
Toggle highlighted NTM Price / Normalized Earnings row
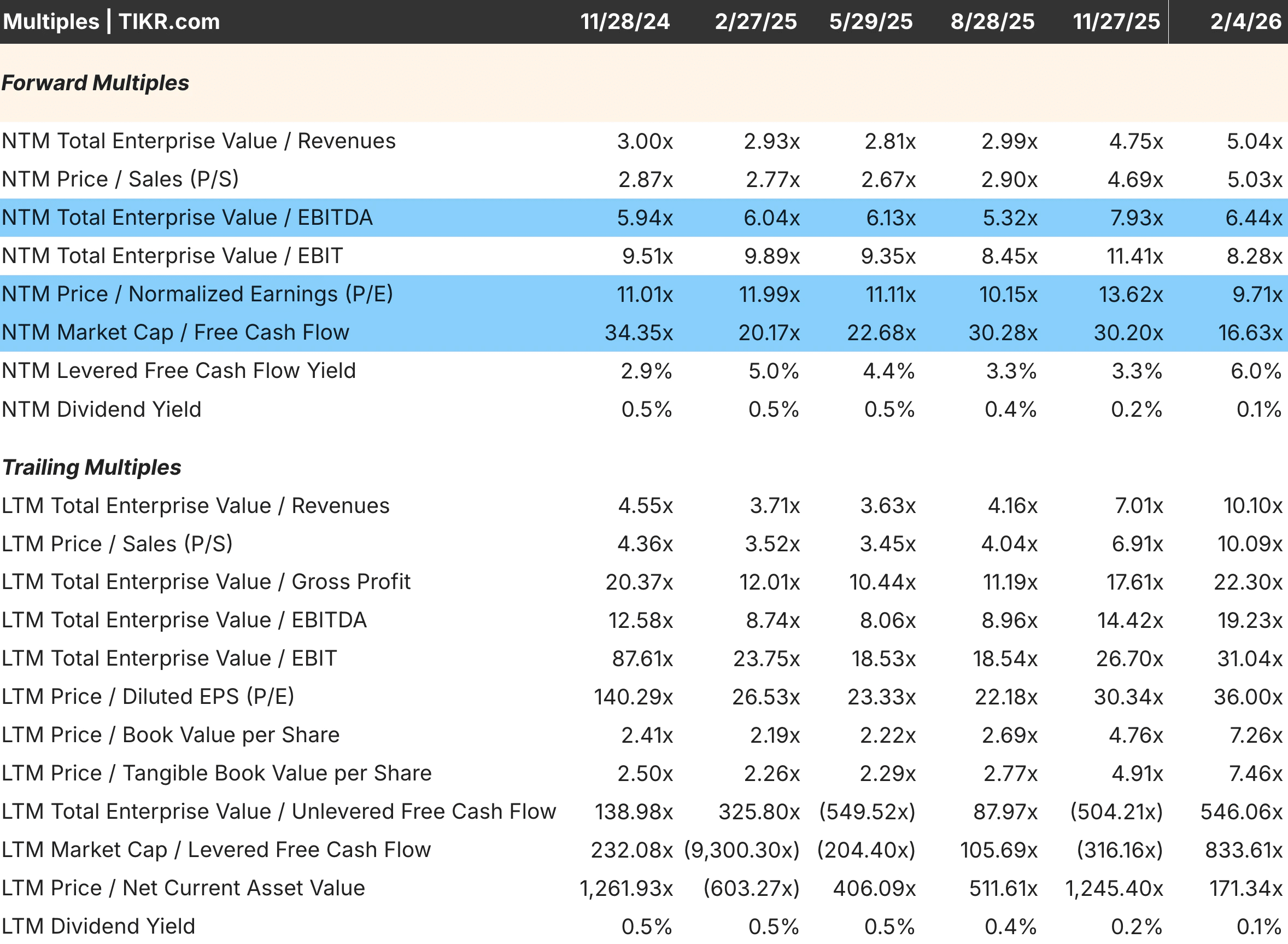197,294
